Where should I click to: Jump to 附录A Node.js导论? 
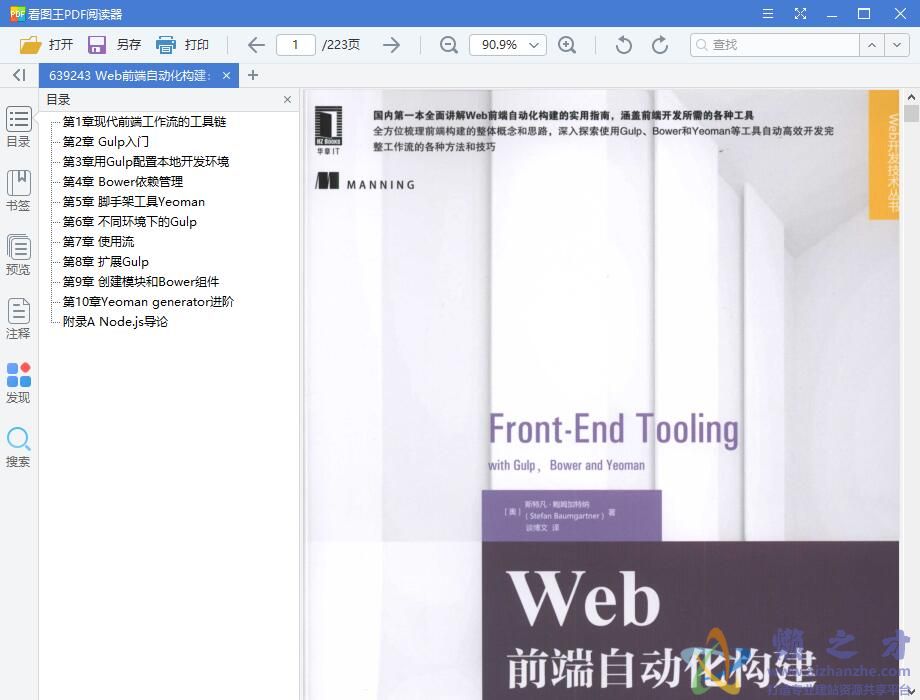(x=116, y=321)
